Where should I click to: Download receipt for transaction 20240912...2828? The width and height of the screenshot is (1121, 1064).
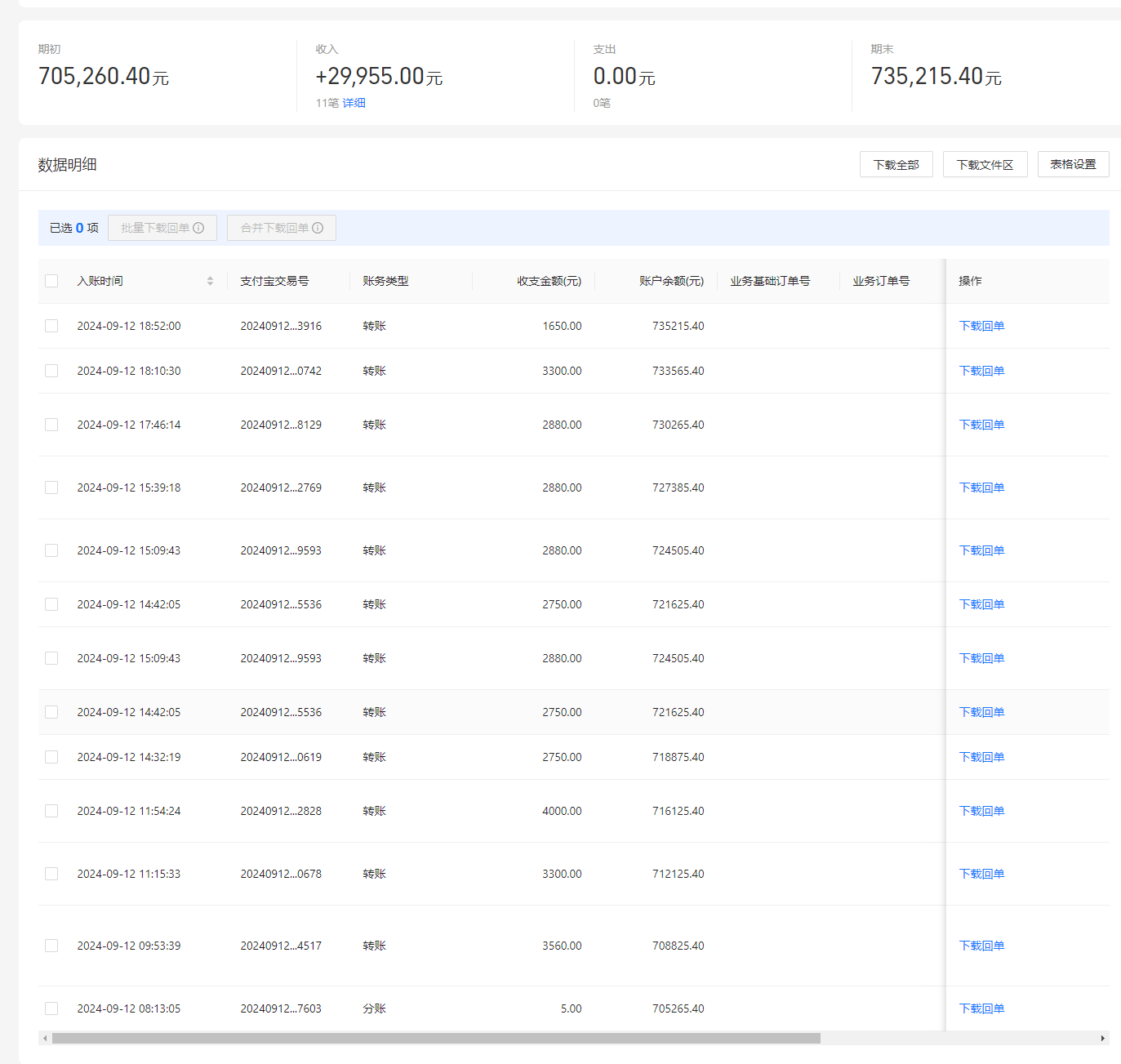(981, 811)
